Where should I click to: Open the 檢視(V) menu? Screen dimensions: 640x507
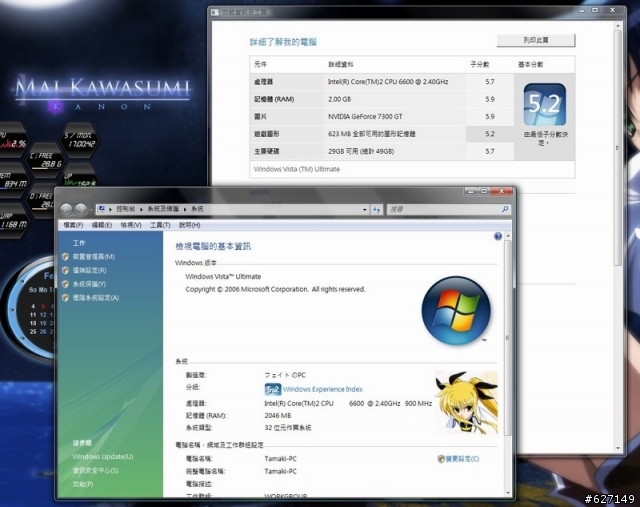131,225
